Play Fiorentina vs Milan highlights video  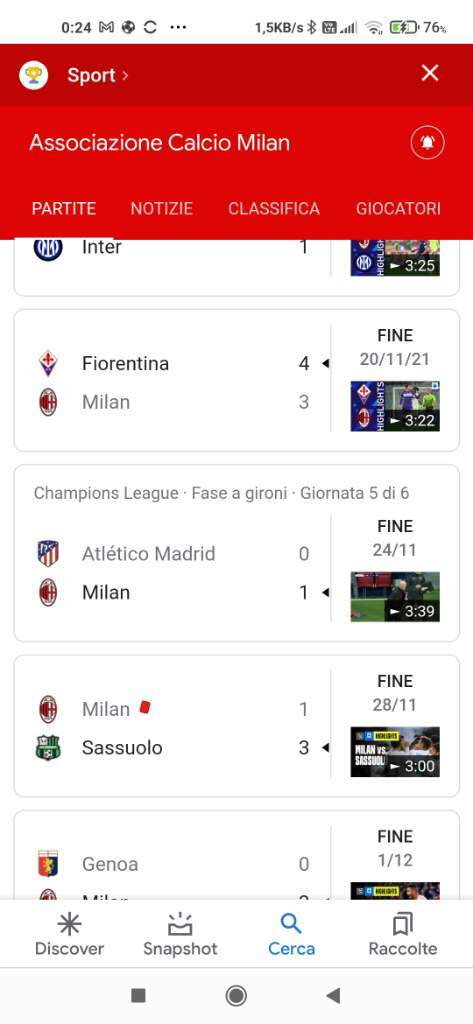point(395,406)
